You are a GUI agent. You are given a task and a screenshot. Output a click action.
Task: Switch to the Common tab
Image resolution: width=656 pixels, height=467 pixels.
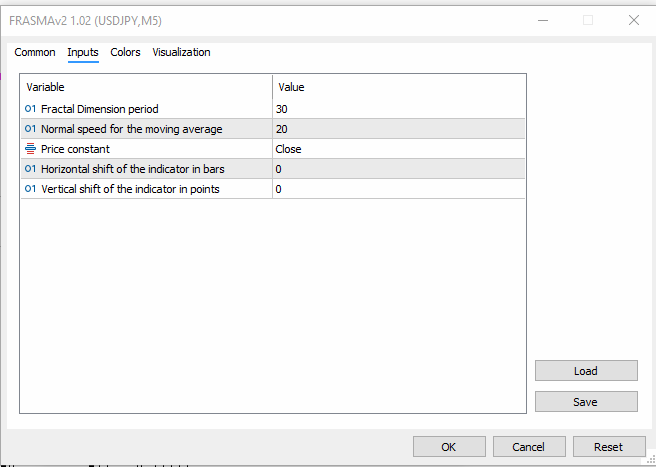(35, 52)
